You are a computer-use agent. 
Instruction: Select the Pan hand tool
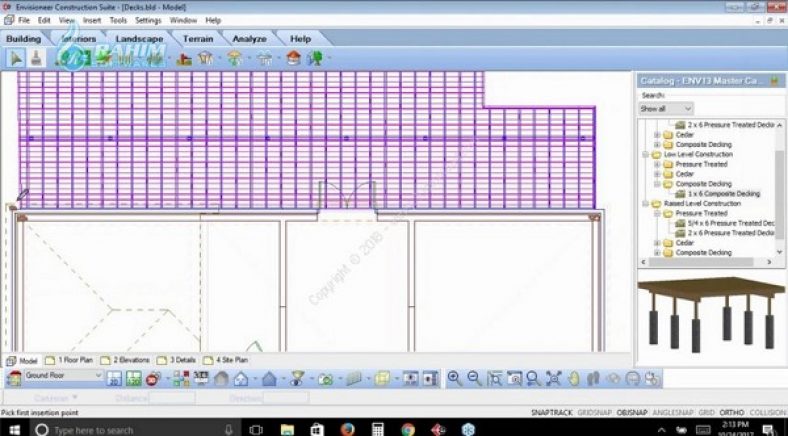tap(573, 379)
